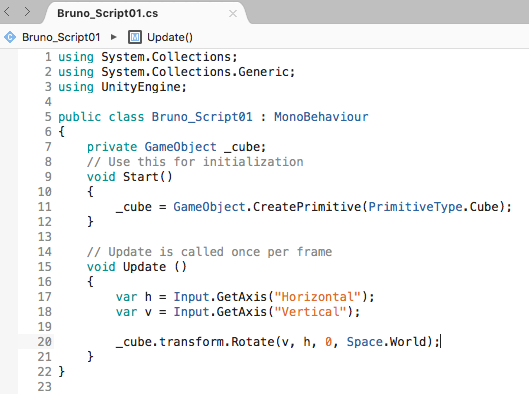The height and width of the screenshot is (394, 529).
Task: Click the 'public' keyword on line 5
Action: (80, 117)
